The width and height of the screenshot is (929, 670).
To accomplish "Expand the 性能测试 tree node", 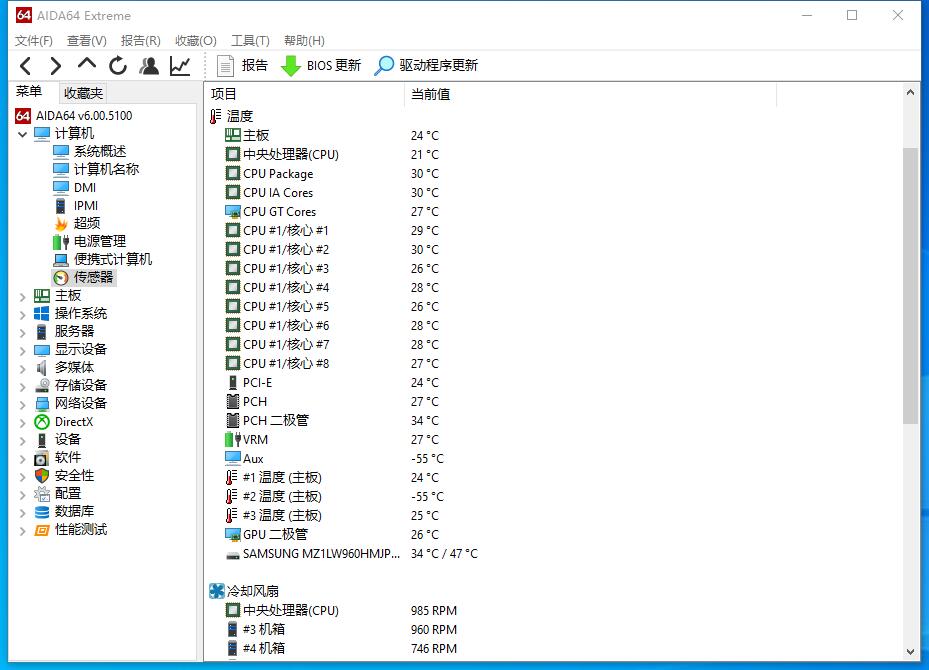I will [22, 530].
